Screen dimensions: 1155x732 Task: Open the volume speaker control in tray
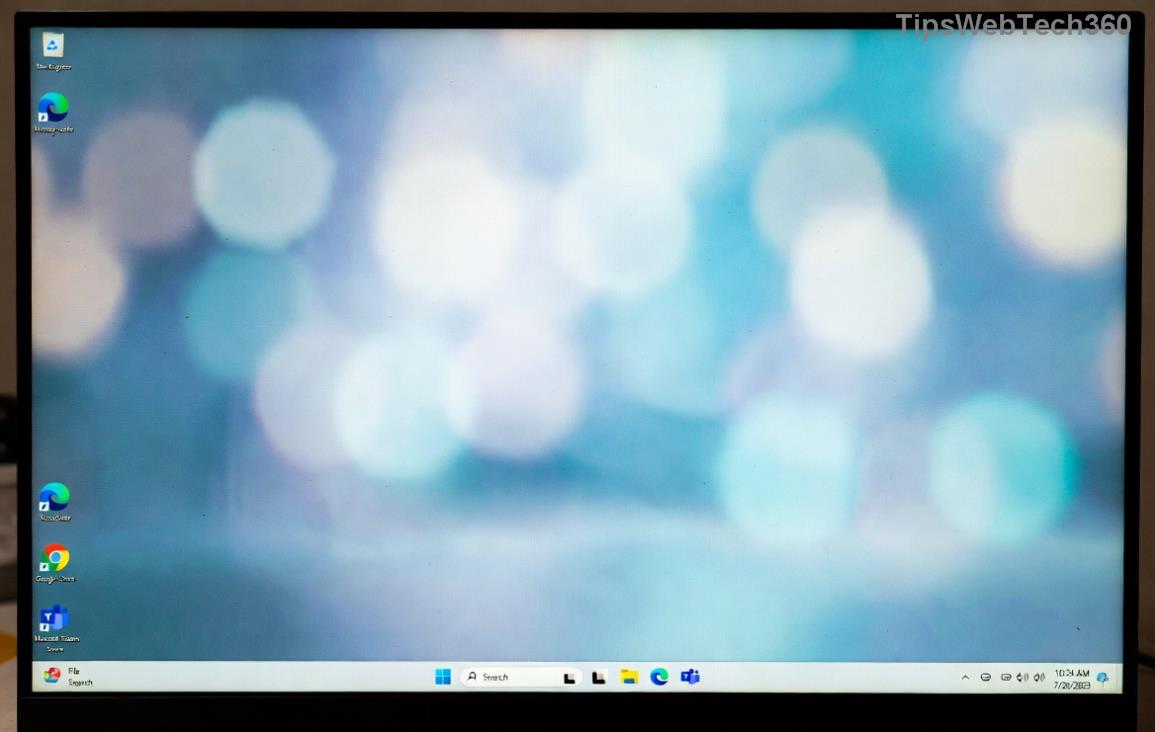tap(1039, 678)
